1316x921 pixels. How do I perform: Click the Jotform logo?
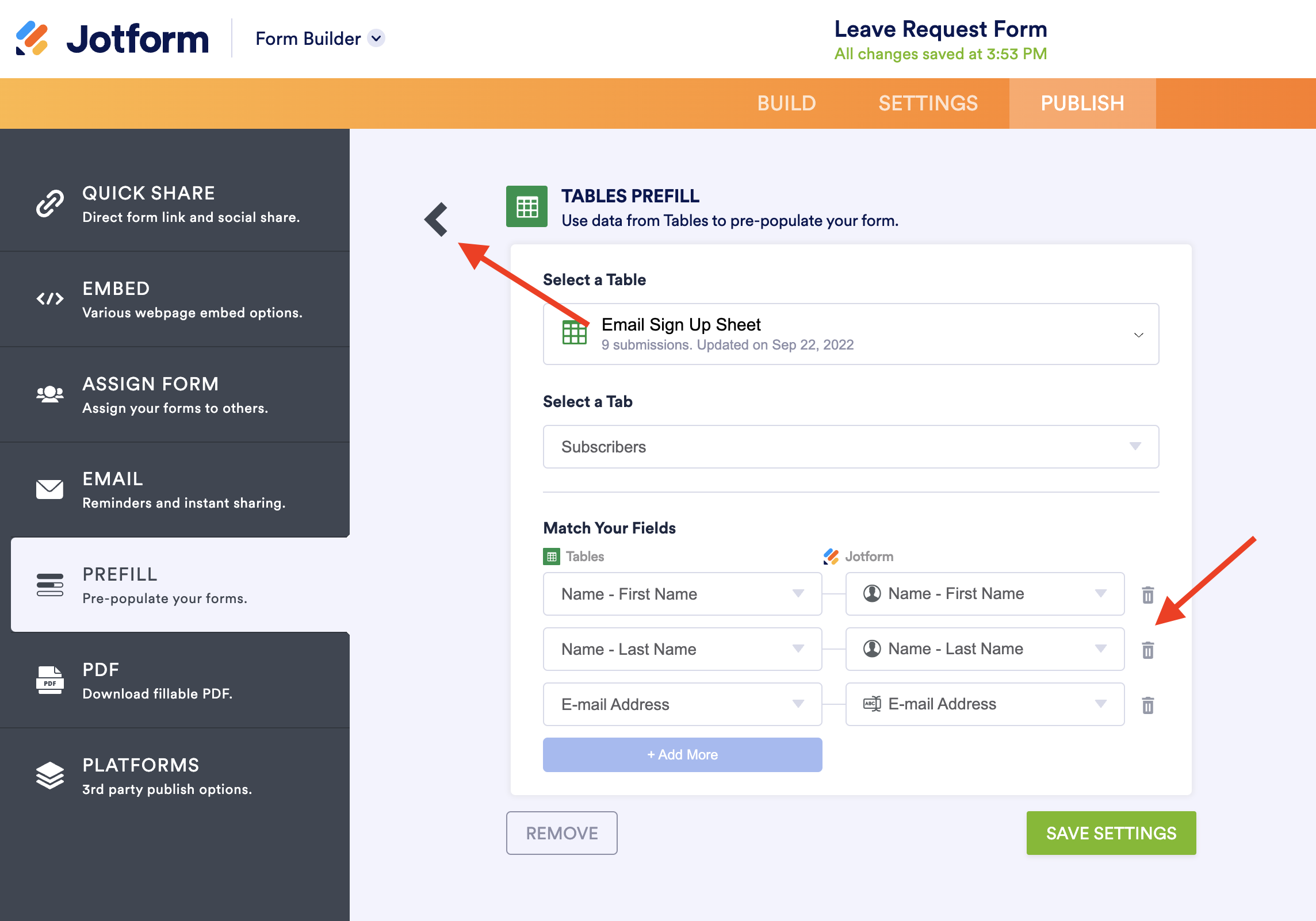113,39
